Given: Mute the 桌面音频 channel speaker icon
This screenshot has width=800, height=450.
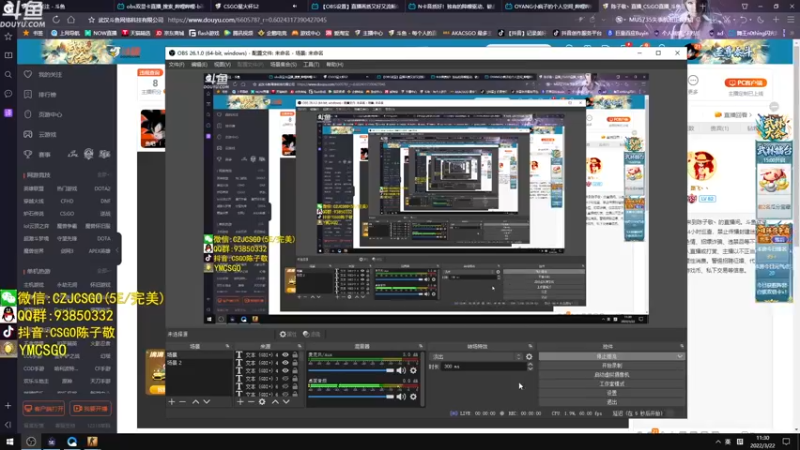Looking at the screenshot, I should pyautogui.click(x=401, y=396).
